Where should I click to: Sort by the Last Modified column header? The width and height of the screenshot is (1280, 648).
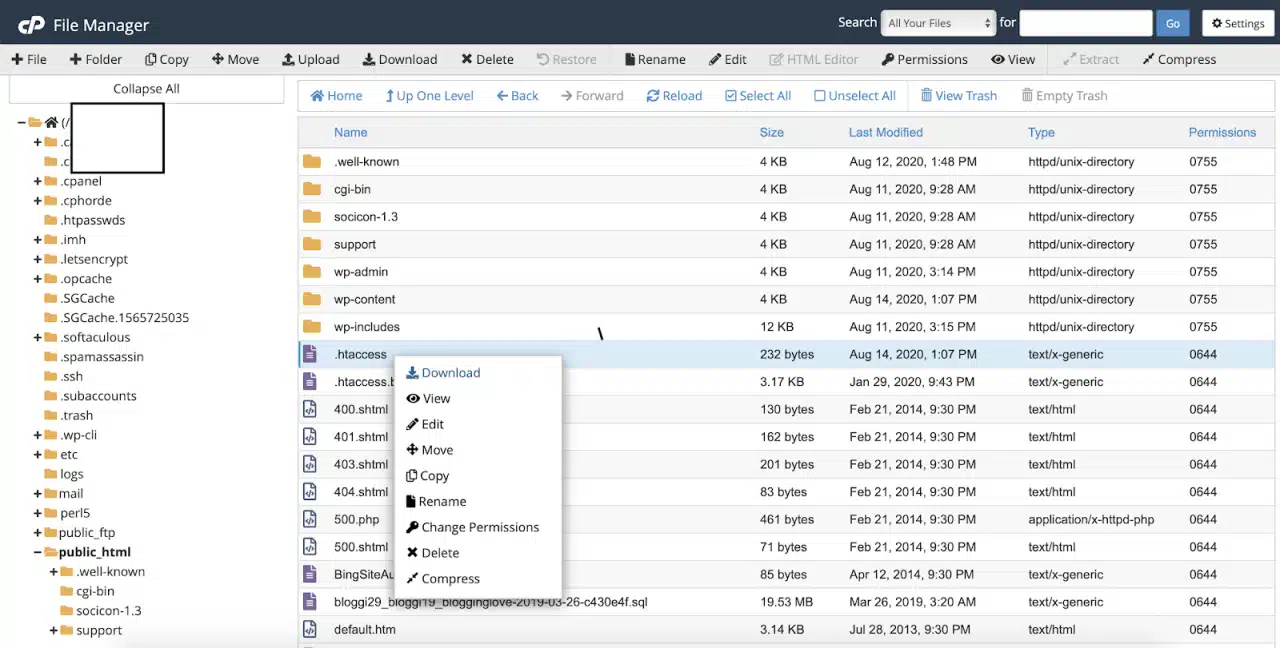coord(885,132)
